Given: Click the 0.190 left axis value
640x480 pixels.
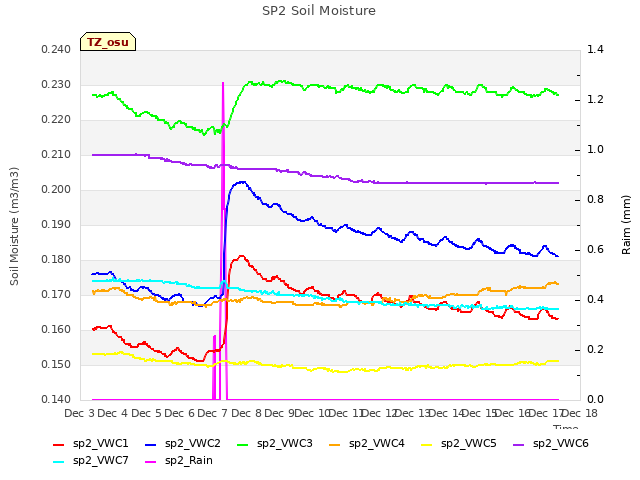Looking at the screenshot, I should point(56,224).
